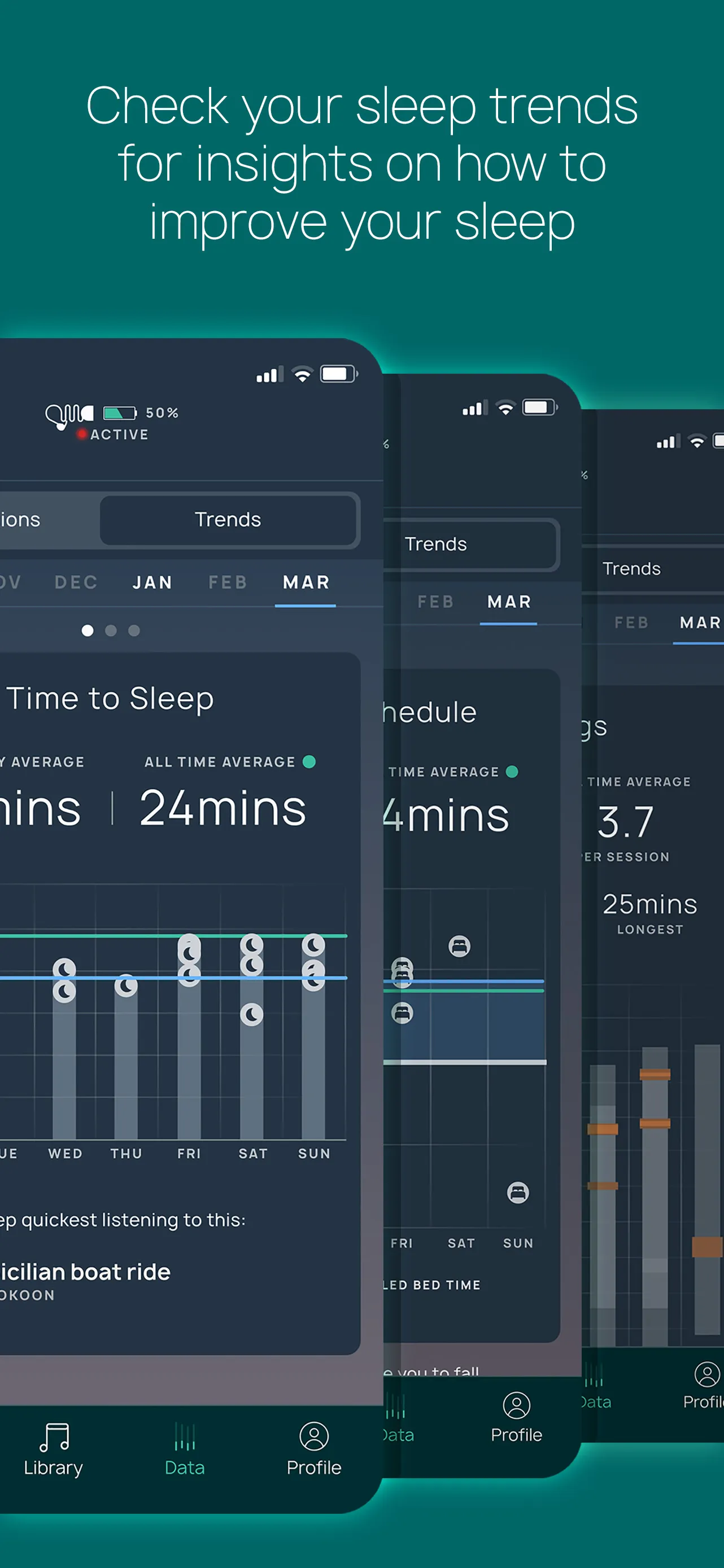The image size is (724, 1568).
Task: Tap lowest FRI bed icon in middle phone
Action: click(402, 1014)
